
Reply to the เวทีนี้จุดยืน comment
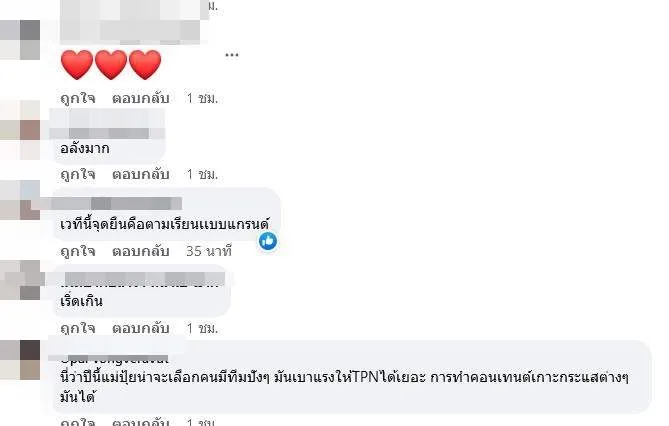point(141,251)
